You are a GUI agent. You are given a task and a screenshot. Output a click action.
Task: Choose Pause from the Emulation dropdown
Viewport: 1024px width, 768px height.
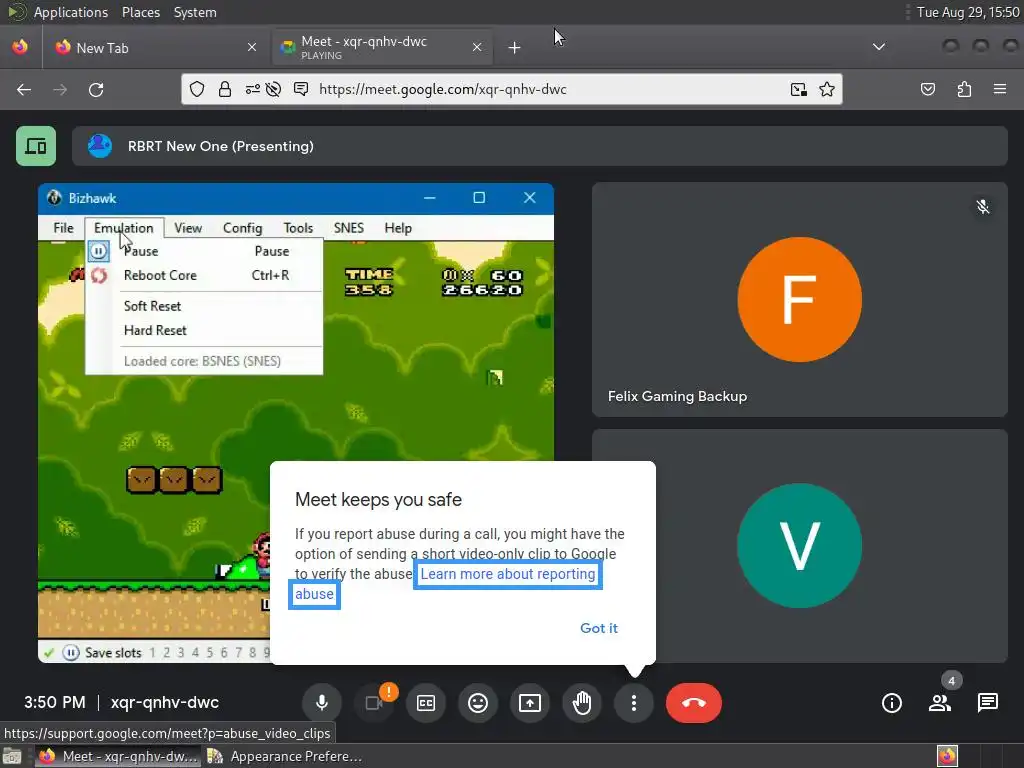point(204,251)
